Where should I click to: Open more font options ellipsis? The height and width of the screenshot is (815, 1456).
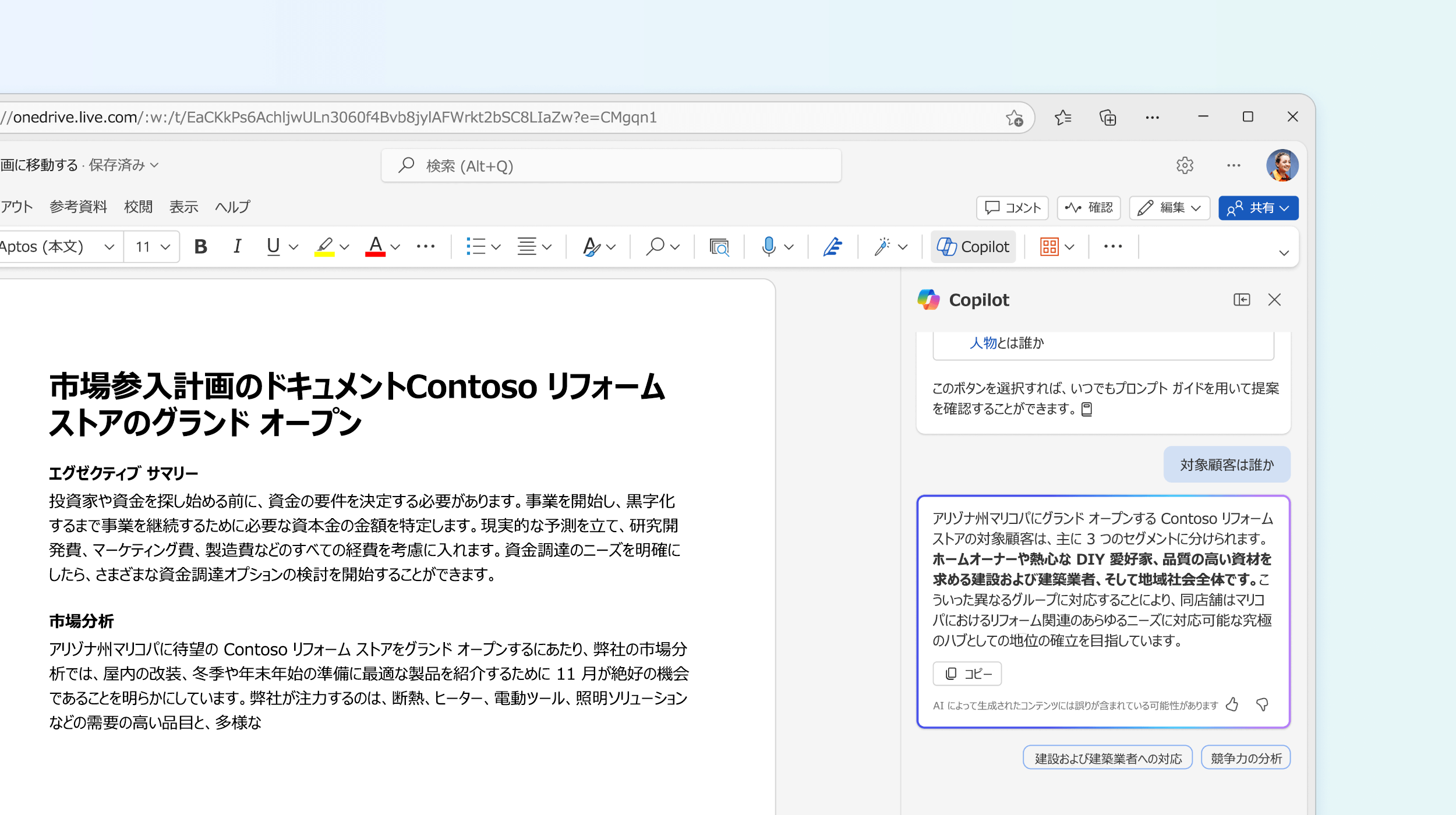pyautogui.click(x=426, y=246)
